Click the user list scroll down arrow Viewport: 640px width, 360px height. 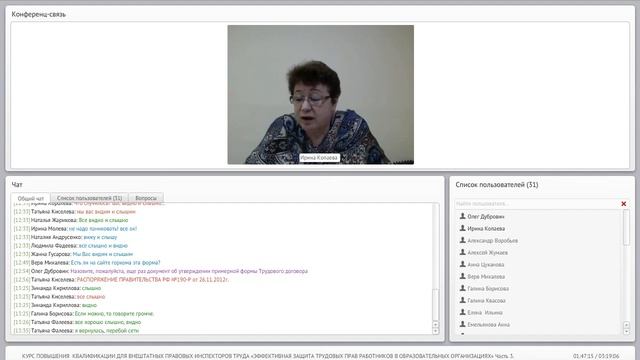[x=627, y=331]
